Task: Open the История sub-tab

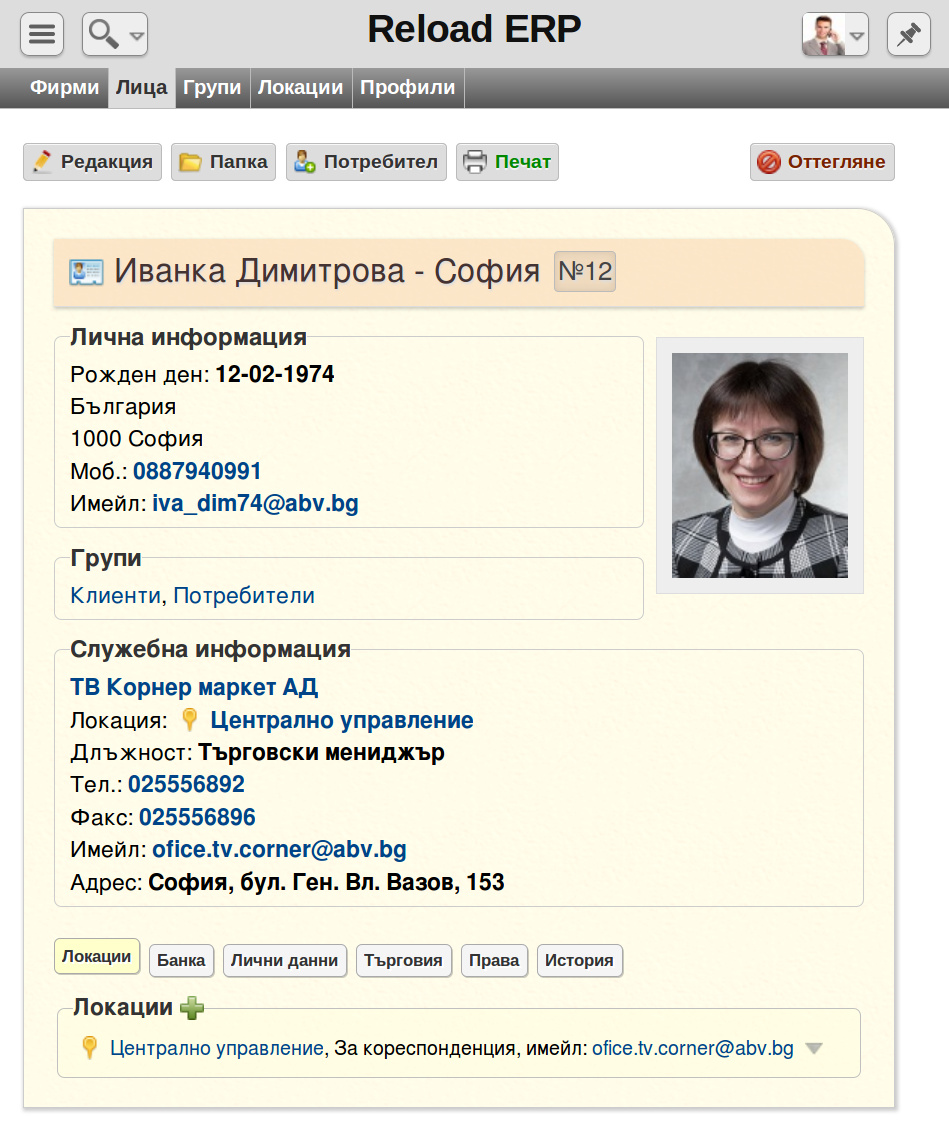Action: point(579,961)
